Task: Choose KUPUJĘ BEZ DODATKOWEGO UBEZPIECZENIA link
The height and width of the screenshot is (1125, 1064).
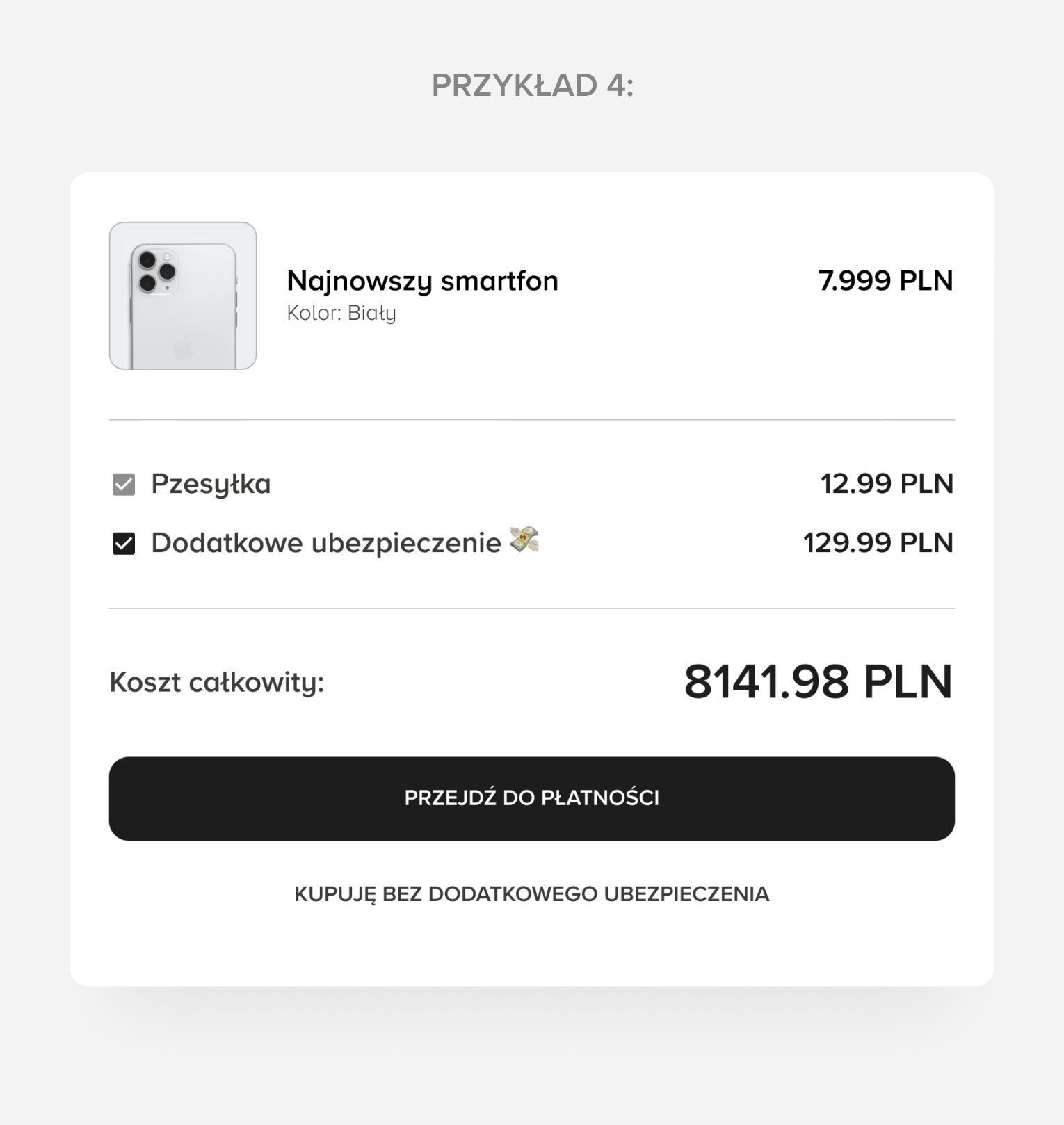Action: point(532,894)
